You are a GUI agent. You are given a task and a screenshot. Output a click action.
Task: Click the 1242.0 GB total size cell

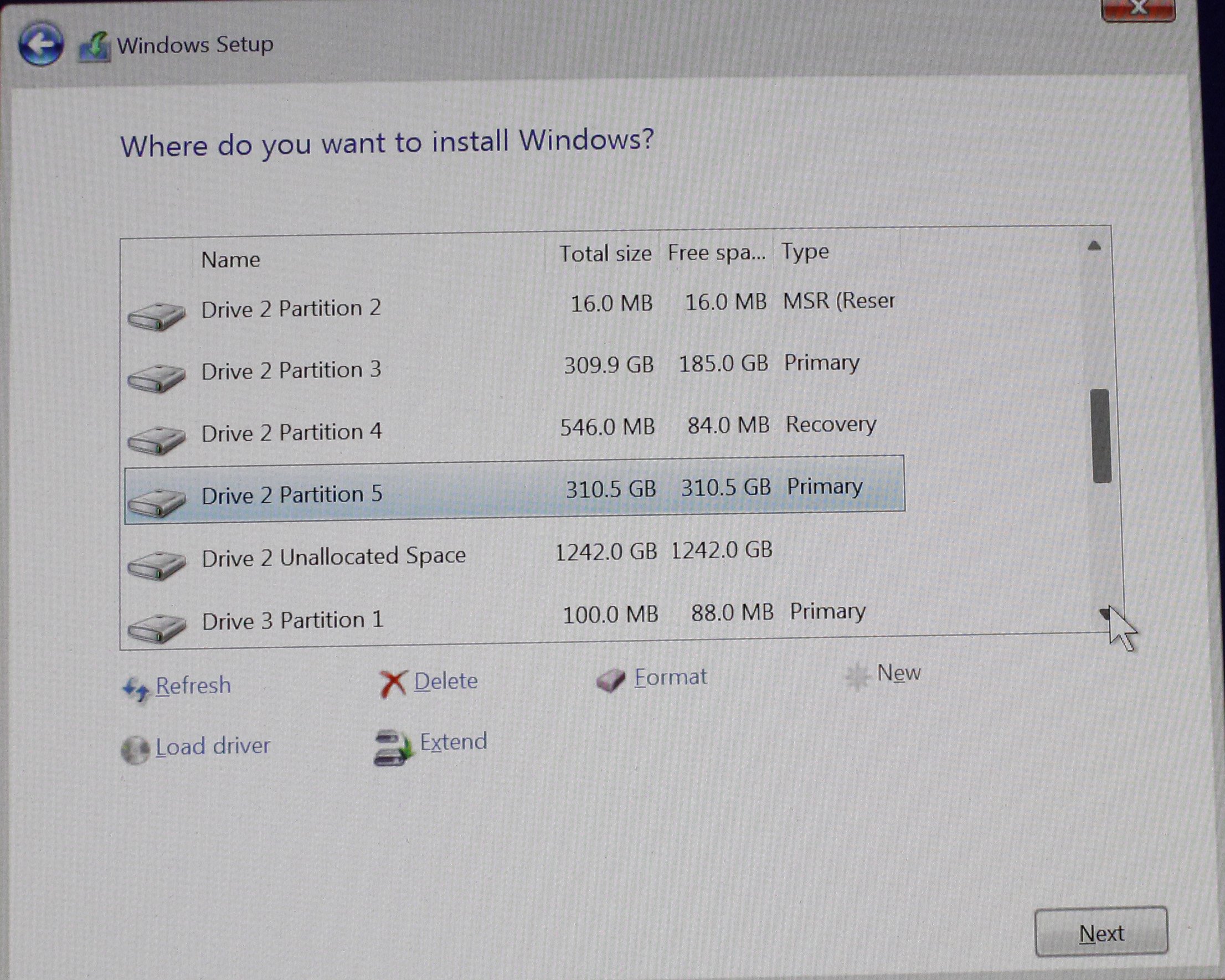pos(606,552)
